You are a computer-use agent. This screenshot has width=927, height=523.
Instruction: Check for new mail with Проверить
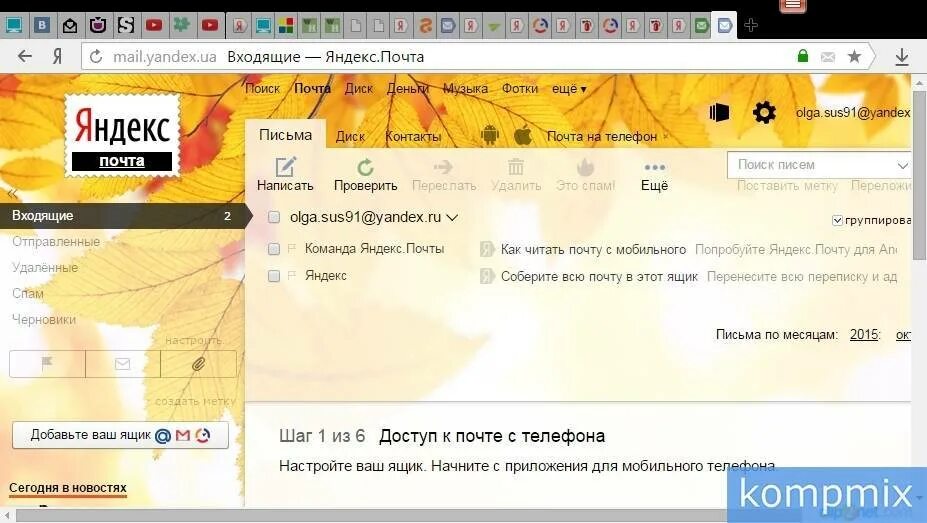click(365, 175)
